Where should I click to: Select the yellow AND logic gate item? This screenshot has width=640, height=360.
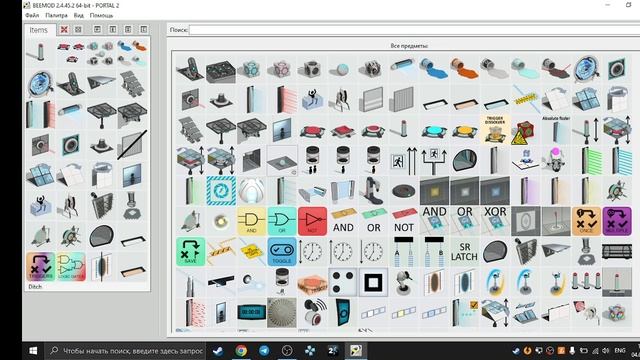point(251,221)
